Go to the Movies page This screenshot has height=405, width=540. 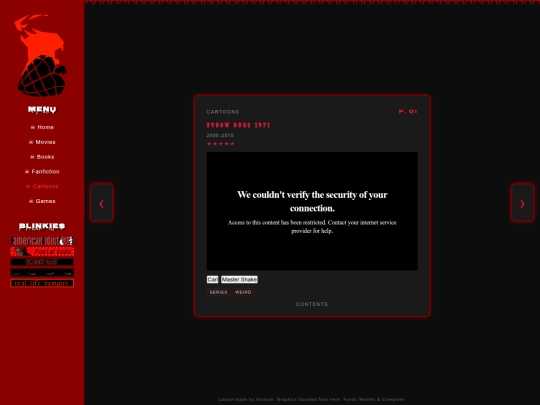coord(42,142)
